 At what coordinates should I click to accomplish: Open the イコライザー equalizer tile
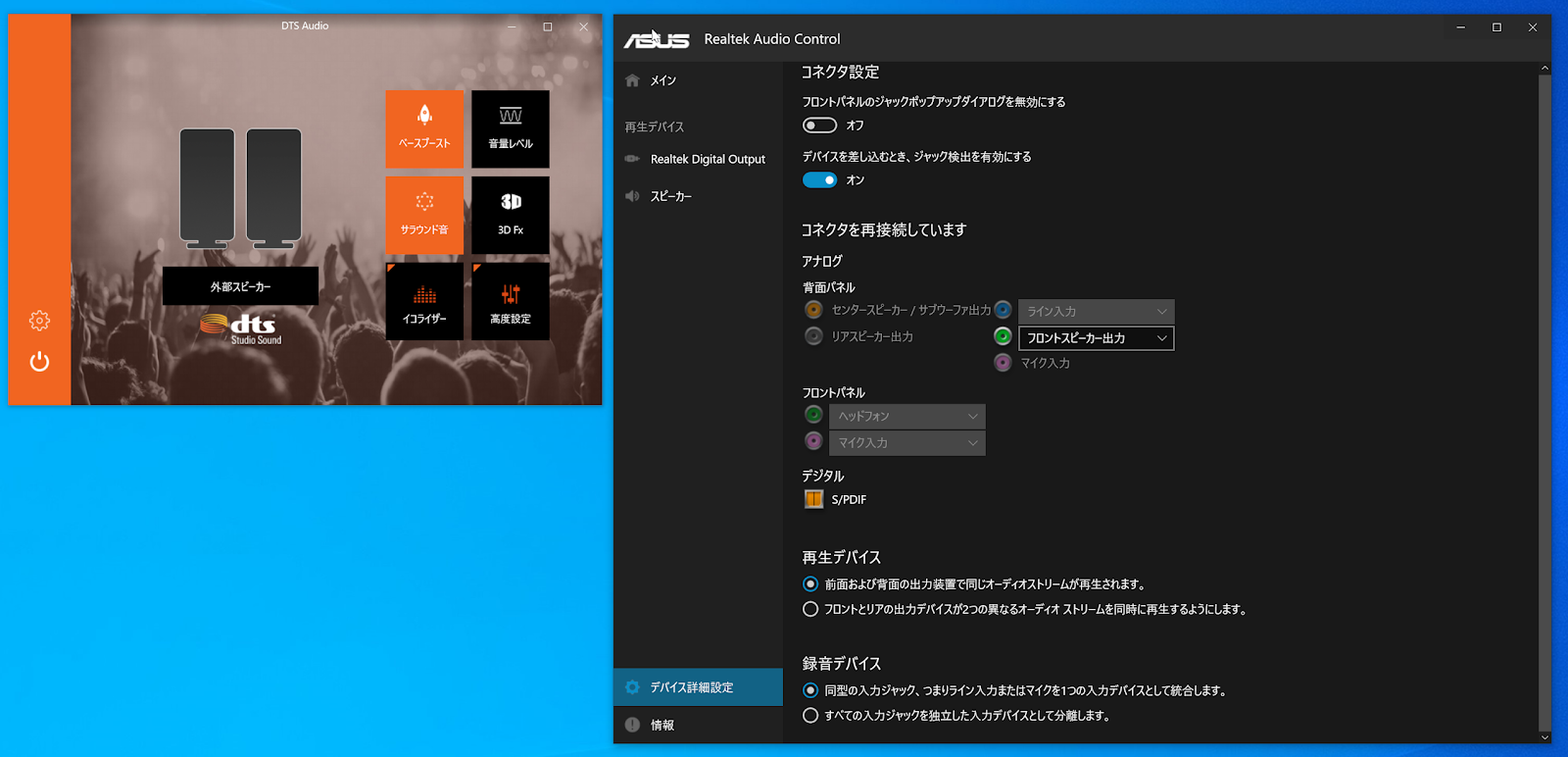(424, 301)
